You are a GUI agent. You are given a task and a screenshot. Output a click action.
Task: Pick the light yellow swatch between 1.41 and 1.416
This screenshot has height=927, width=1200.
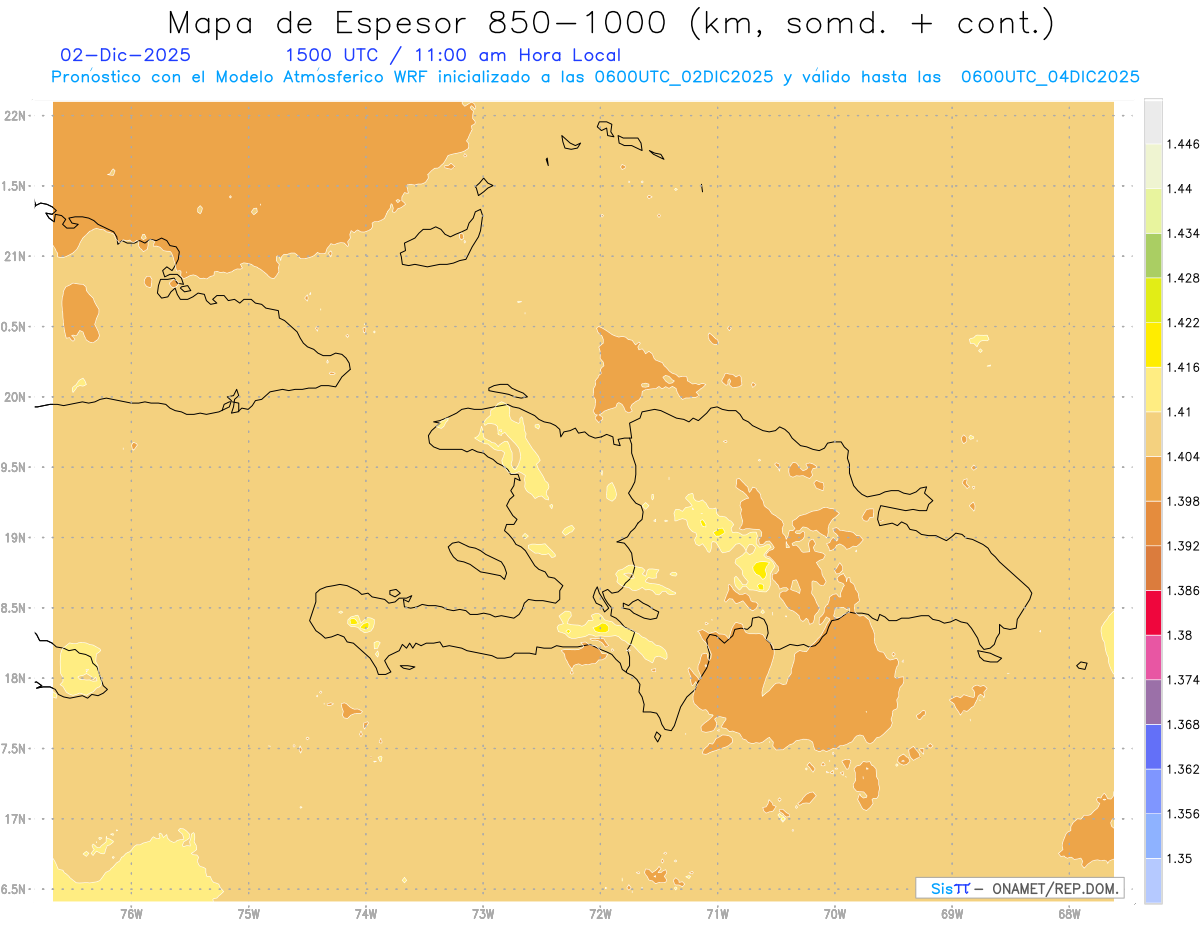click(1153, 389)
